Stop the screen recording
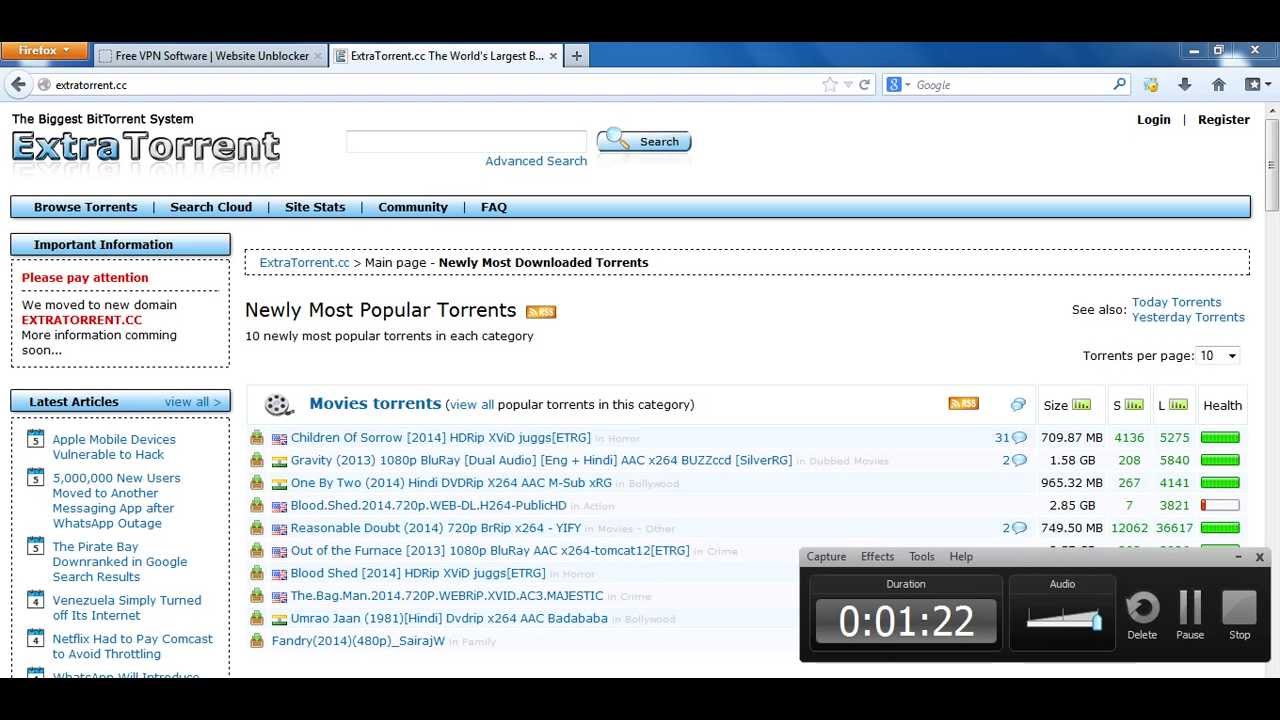 (x=1239, y=615)
